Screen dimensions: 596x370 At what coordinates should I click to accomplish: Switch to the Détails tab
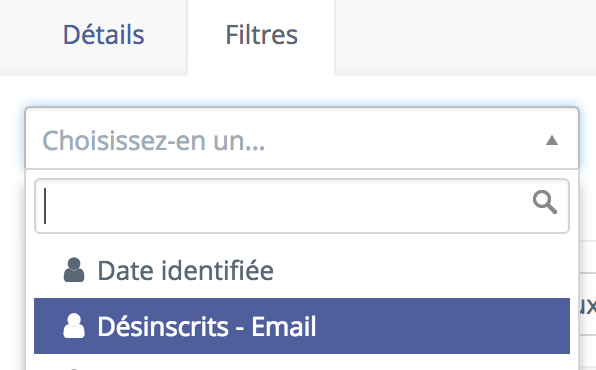click(103, 35)
